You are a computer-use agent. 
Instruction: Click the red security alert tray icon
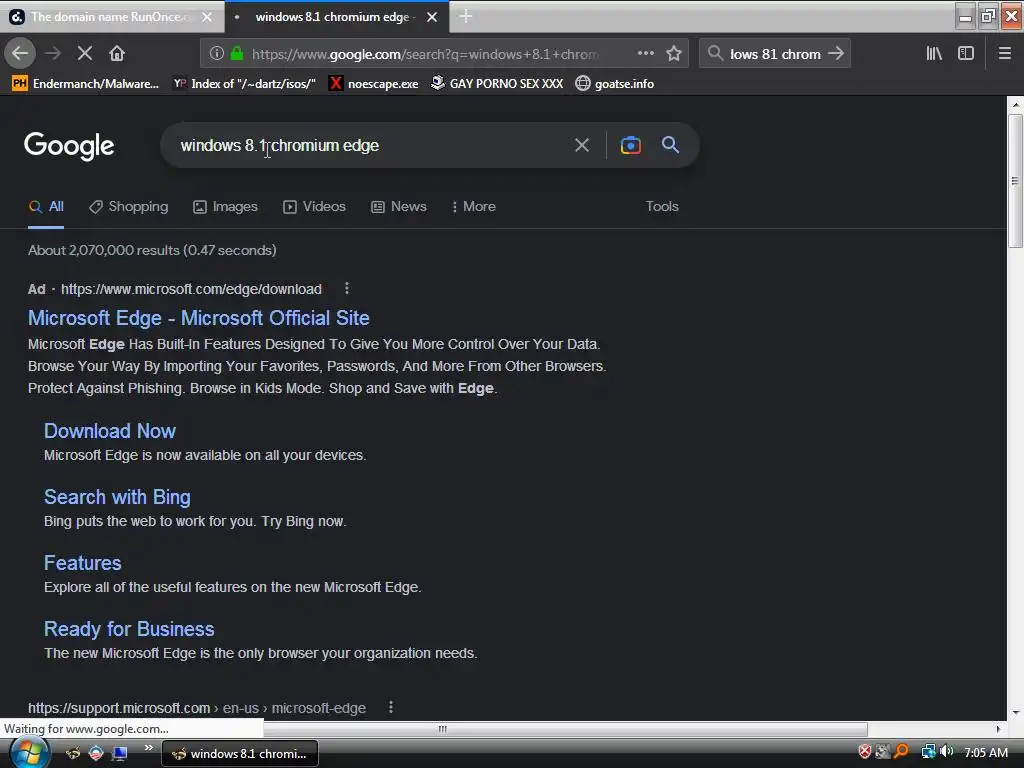click(865, 752)
